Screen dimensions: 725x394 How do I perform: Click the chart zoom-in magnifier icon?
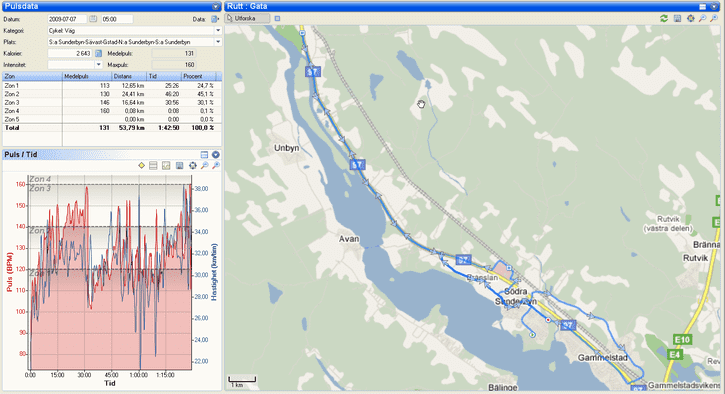(x=204, y=166)
